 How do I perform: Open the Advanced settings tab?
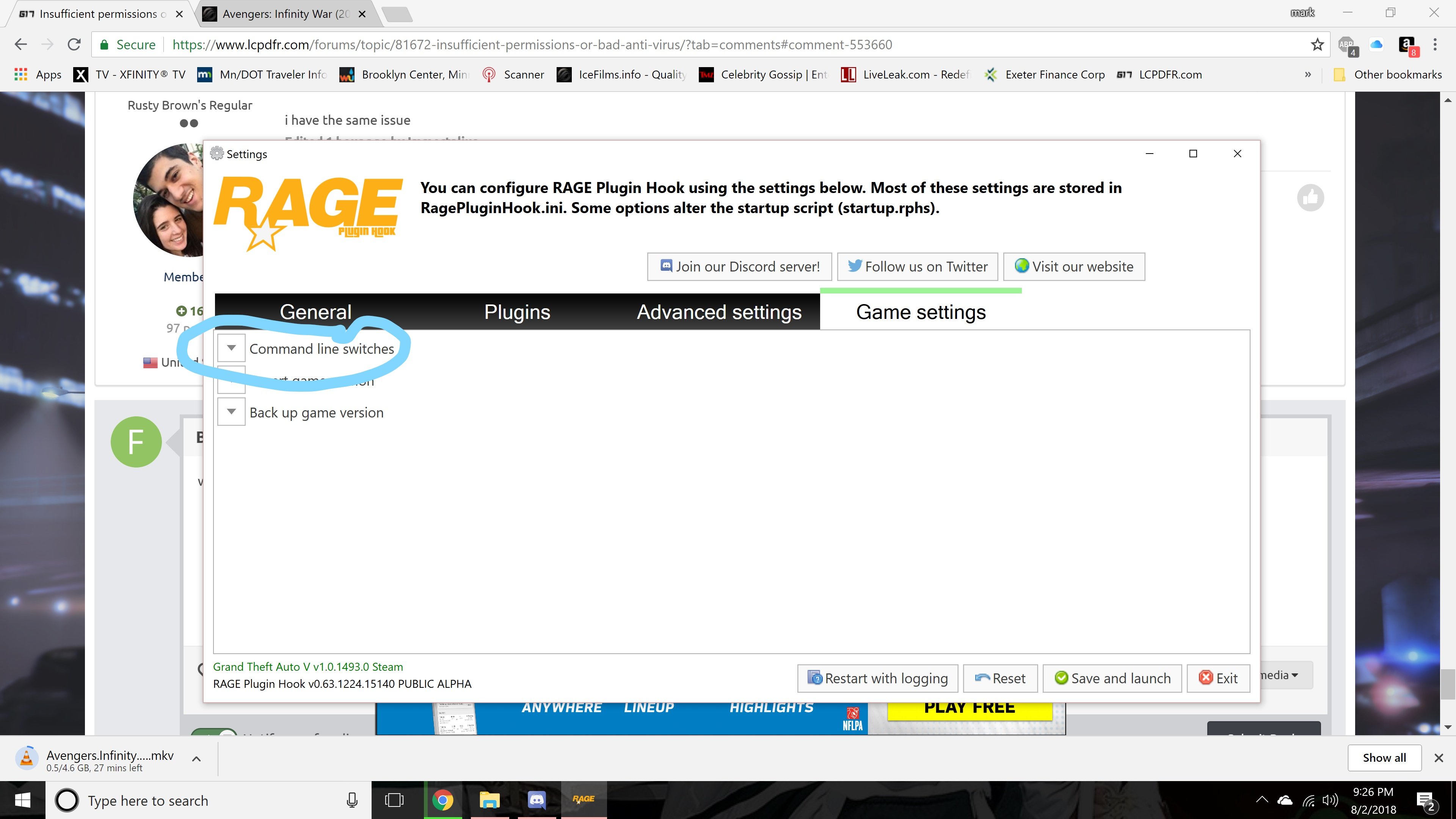719,312
